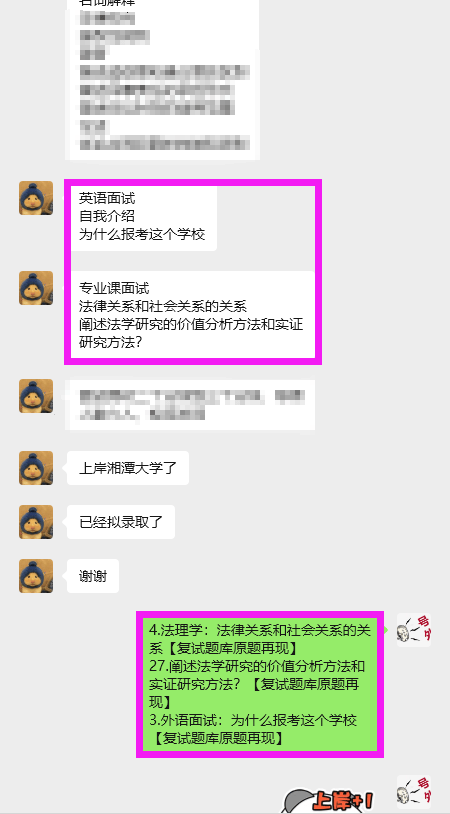Open the 上岸+1 sticker image
This screenshot has height=814, width=450.
point(329,801)
